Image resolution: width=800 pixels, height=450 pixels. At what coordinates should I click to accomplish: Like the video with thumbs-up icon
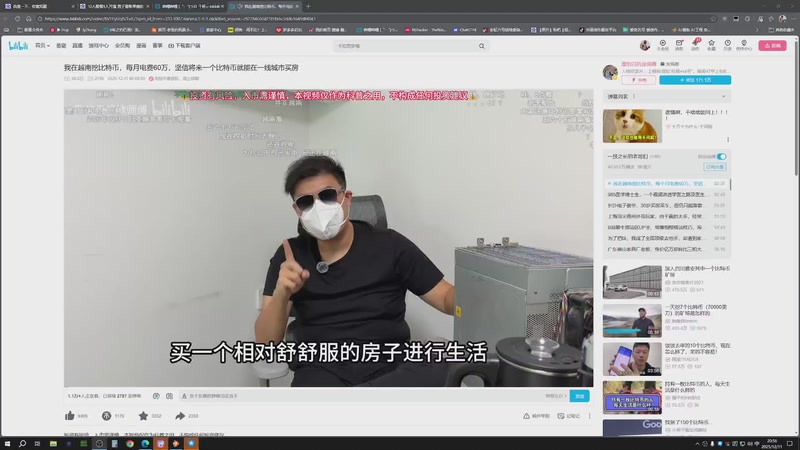[70, 416]
